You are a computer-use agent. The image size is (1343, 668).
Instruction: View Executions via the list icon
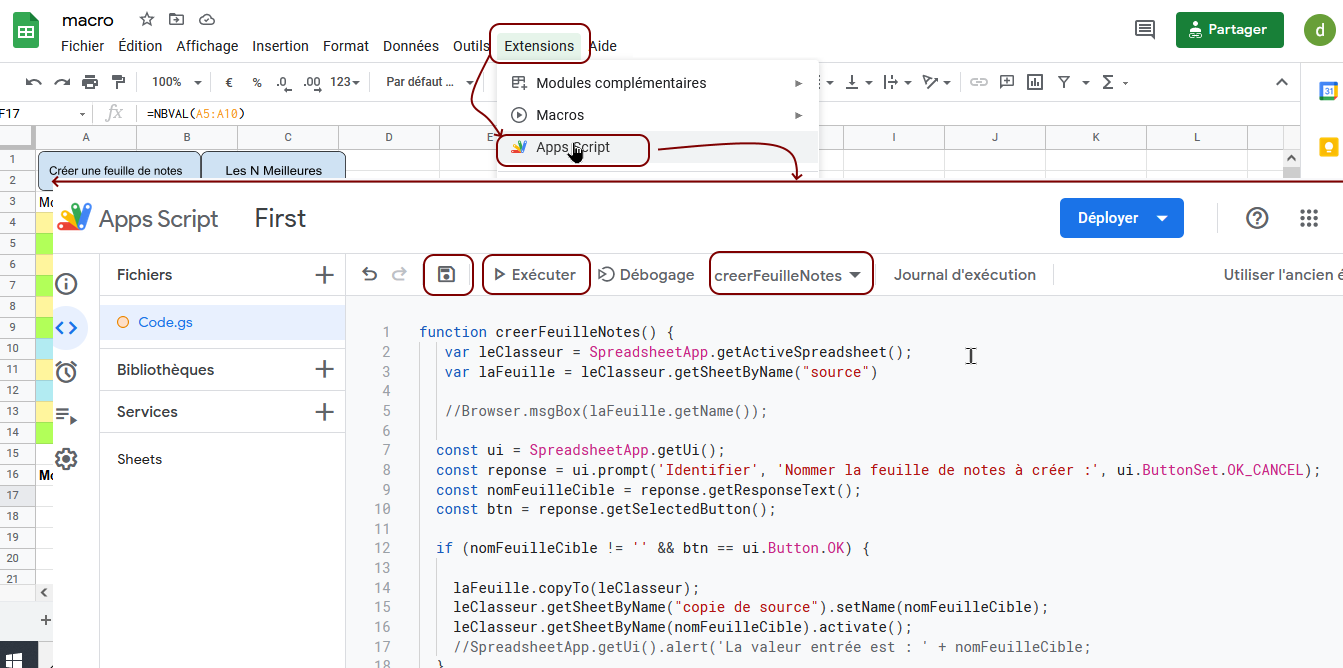pyautogui.click(x=66, y=414)
